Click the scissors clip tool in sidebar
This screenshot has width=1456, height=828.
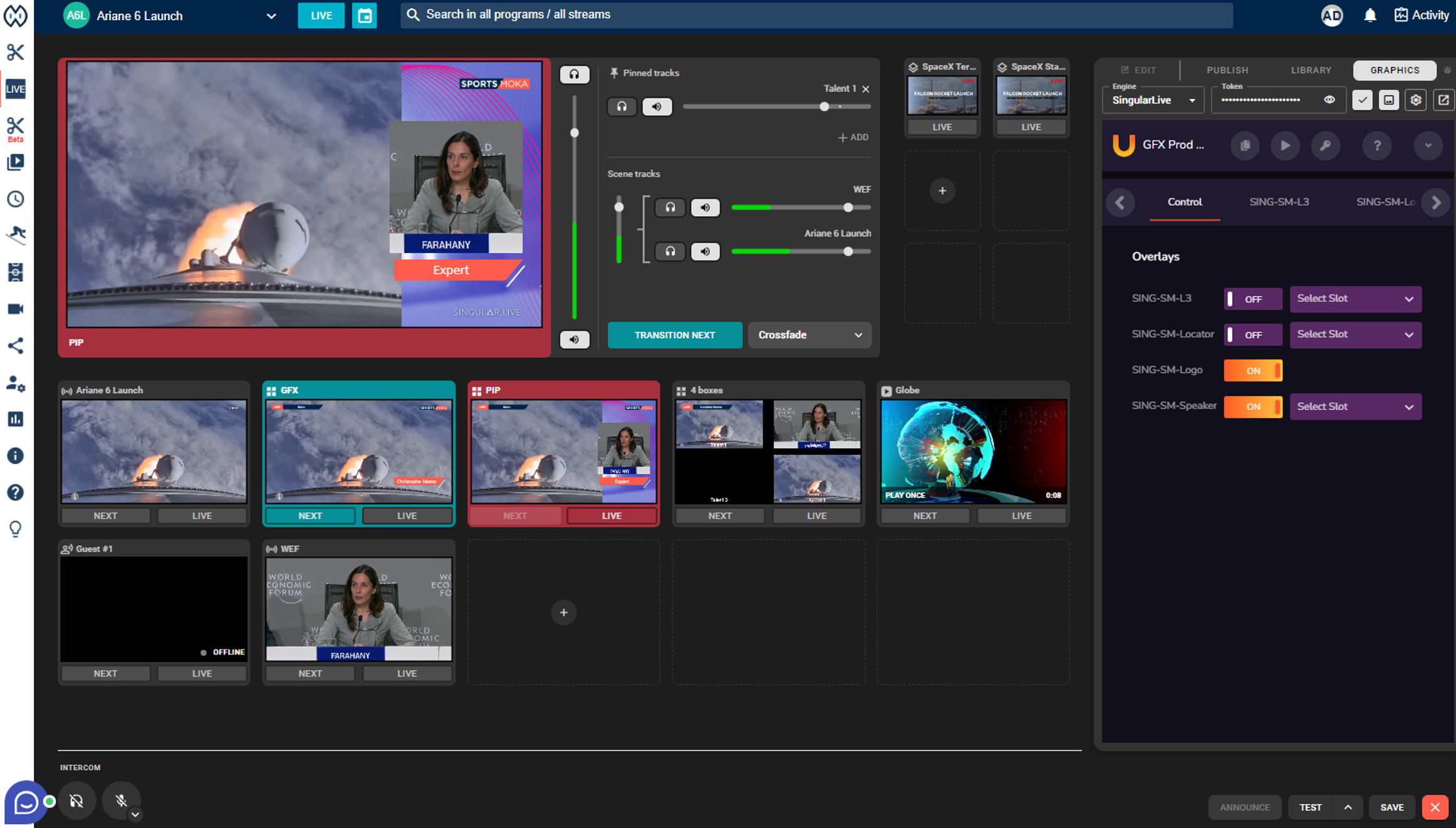pos(16,52)
